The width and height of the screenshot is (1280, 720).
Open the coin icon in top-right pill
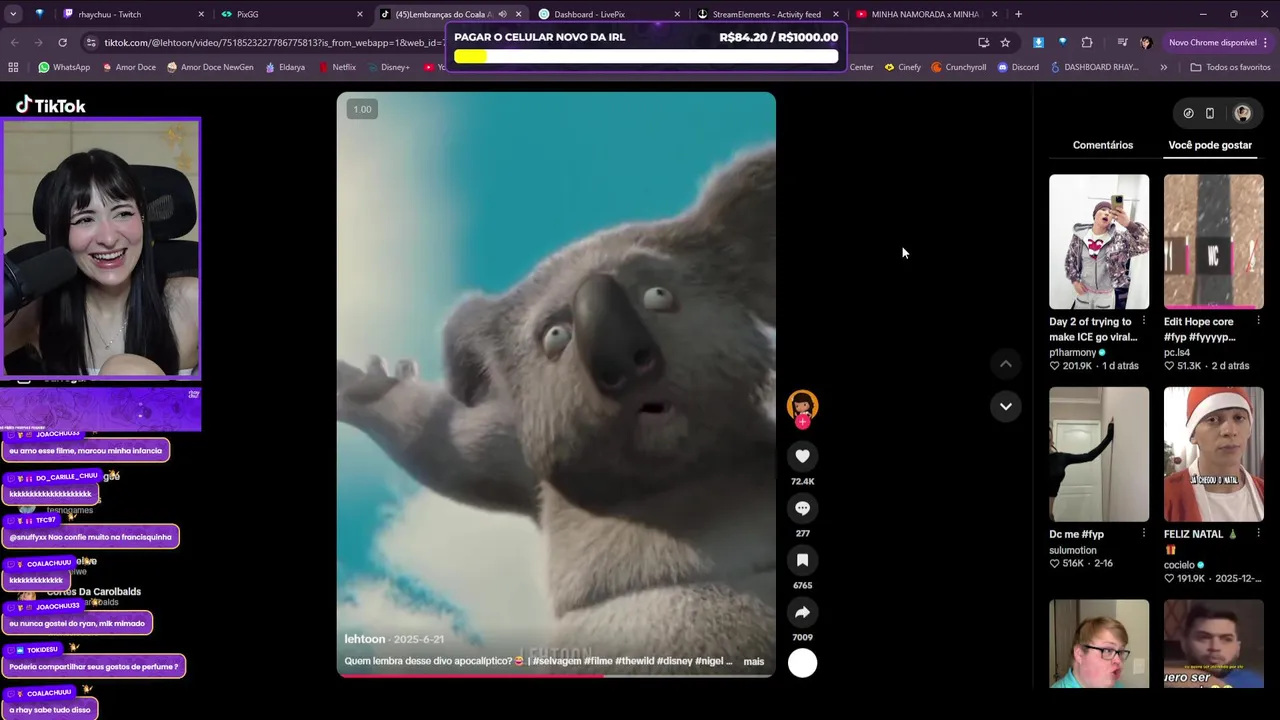pos(1188,113)
